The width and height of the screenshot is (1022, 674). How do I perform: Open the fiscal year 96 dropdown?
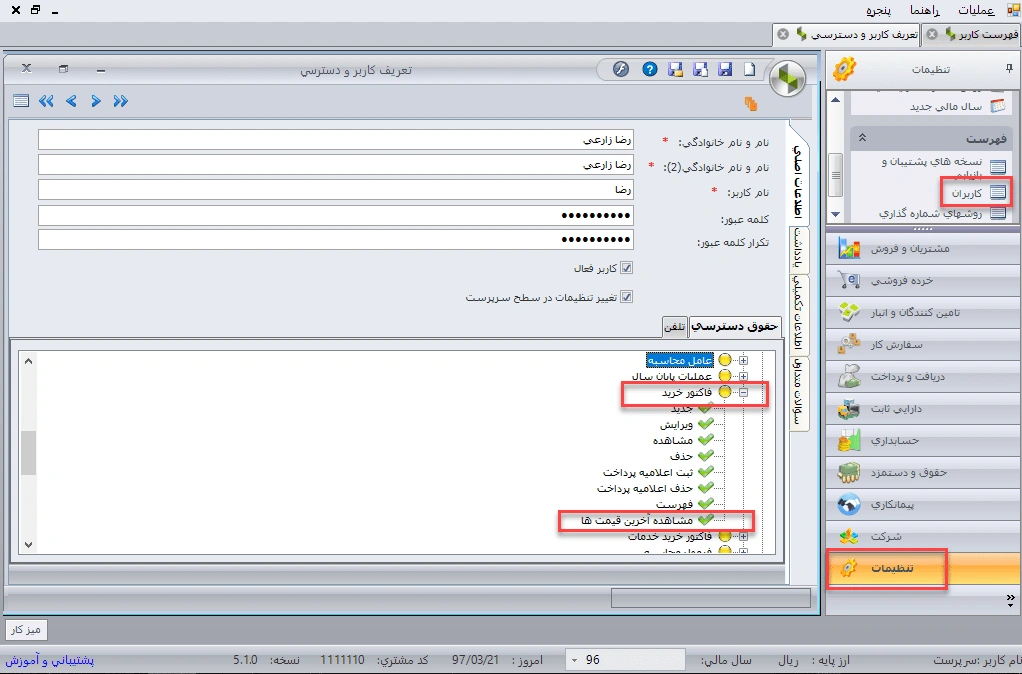click(x=572, y=659)
